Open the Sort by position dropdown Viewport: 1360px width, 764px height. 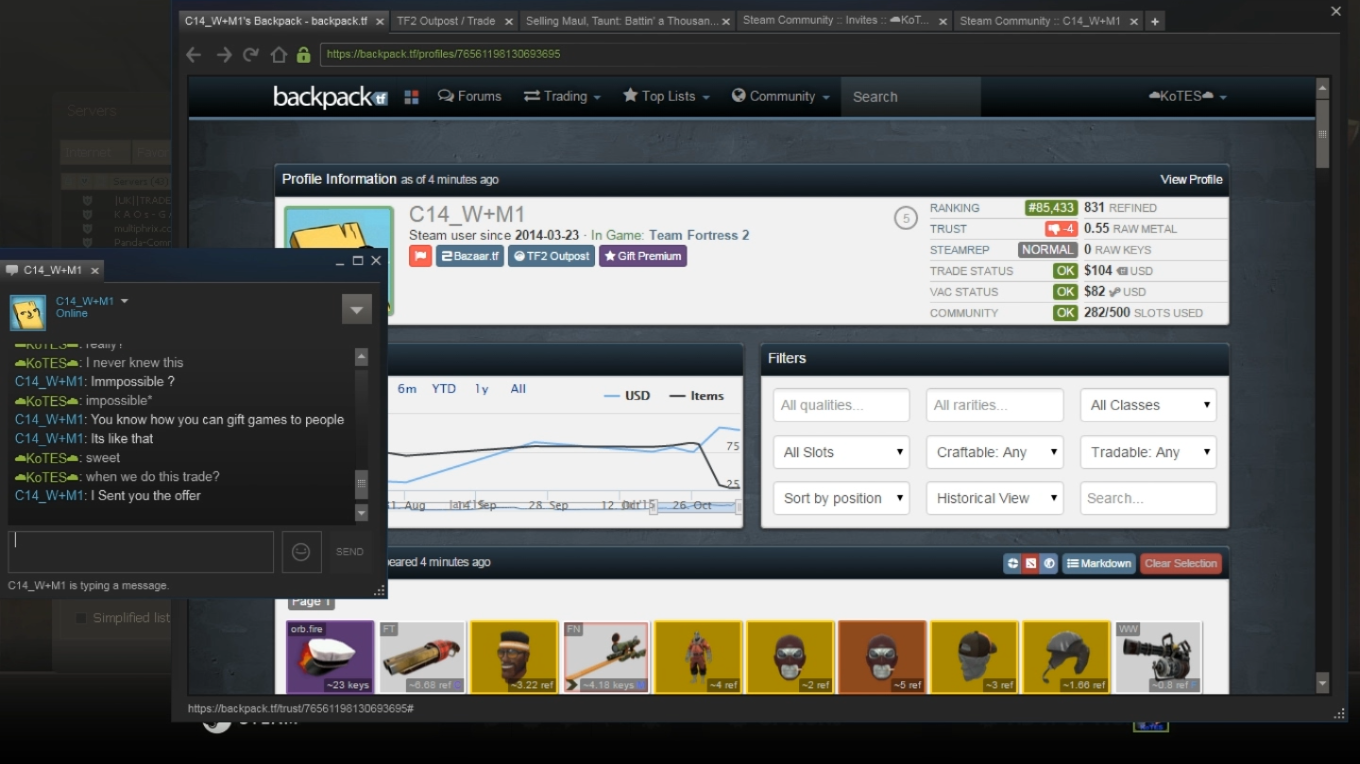[841, 498]
